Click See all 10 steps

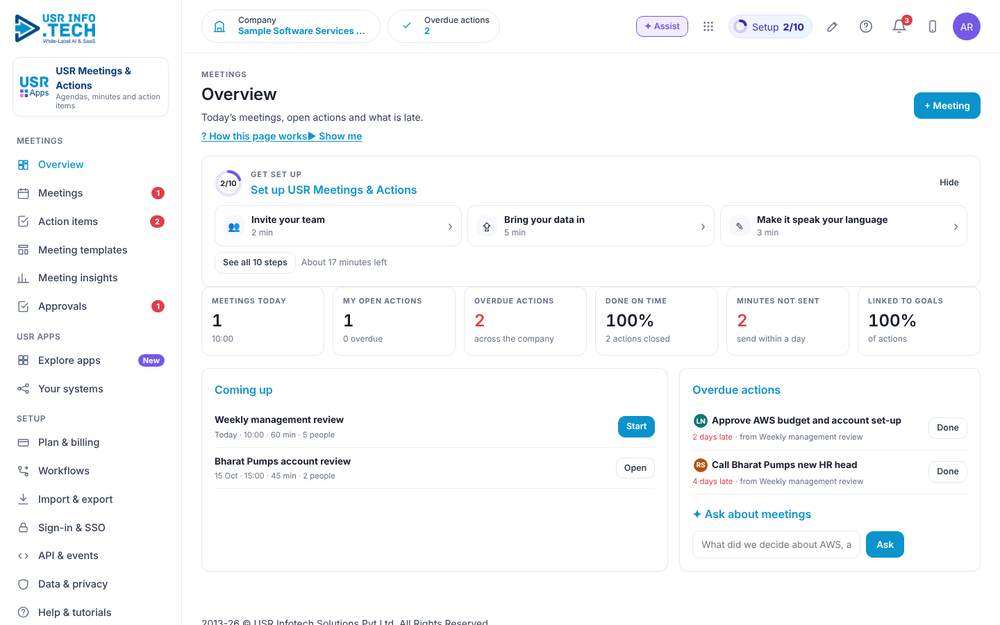(255, 262)
